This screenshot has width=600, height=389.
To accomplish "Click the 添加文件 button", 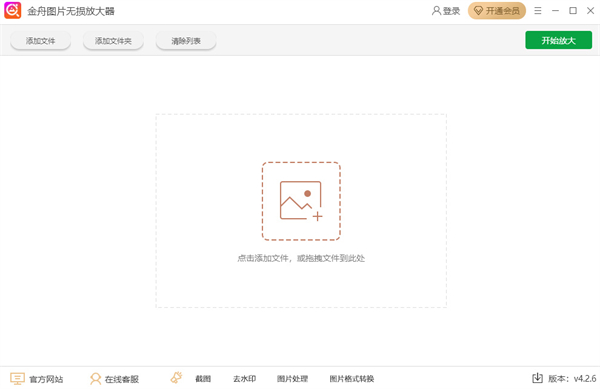I will (41, 41).
